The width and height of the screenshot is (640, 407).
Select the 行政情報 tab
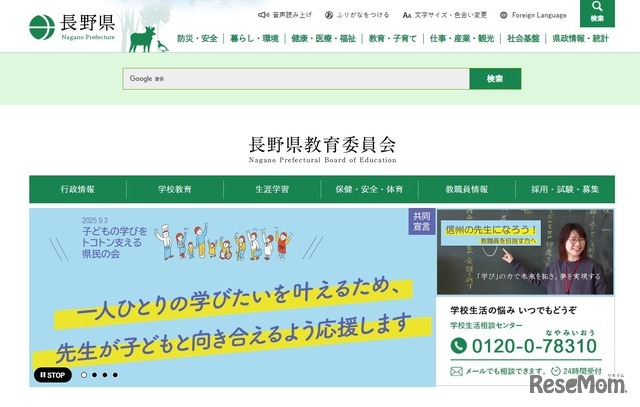point(78,189)
